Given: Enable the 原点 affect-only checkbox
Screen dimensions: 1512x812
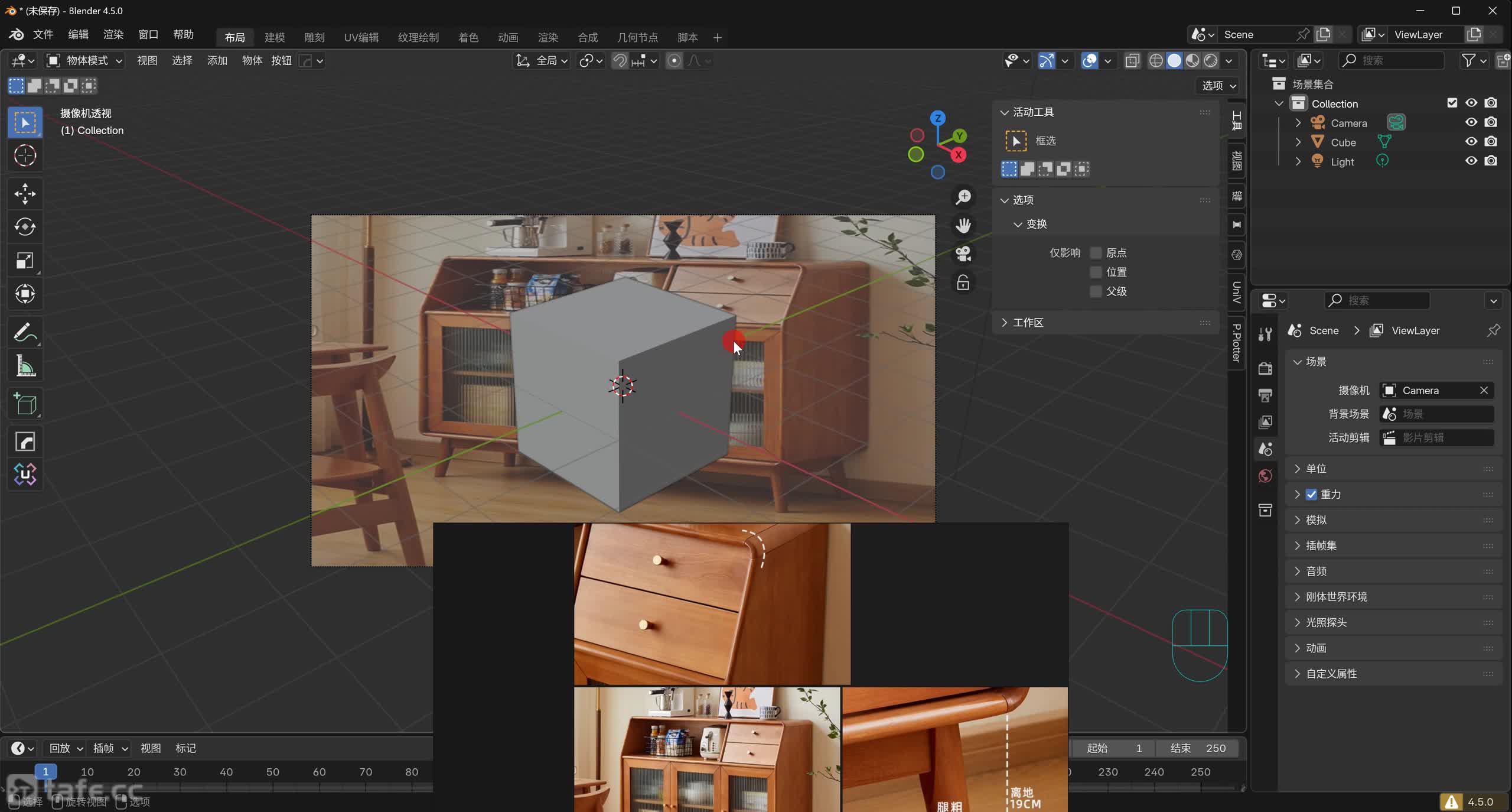Looking at the screenshot, I should (1096, 253).
